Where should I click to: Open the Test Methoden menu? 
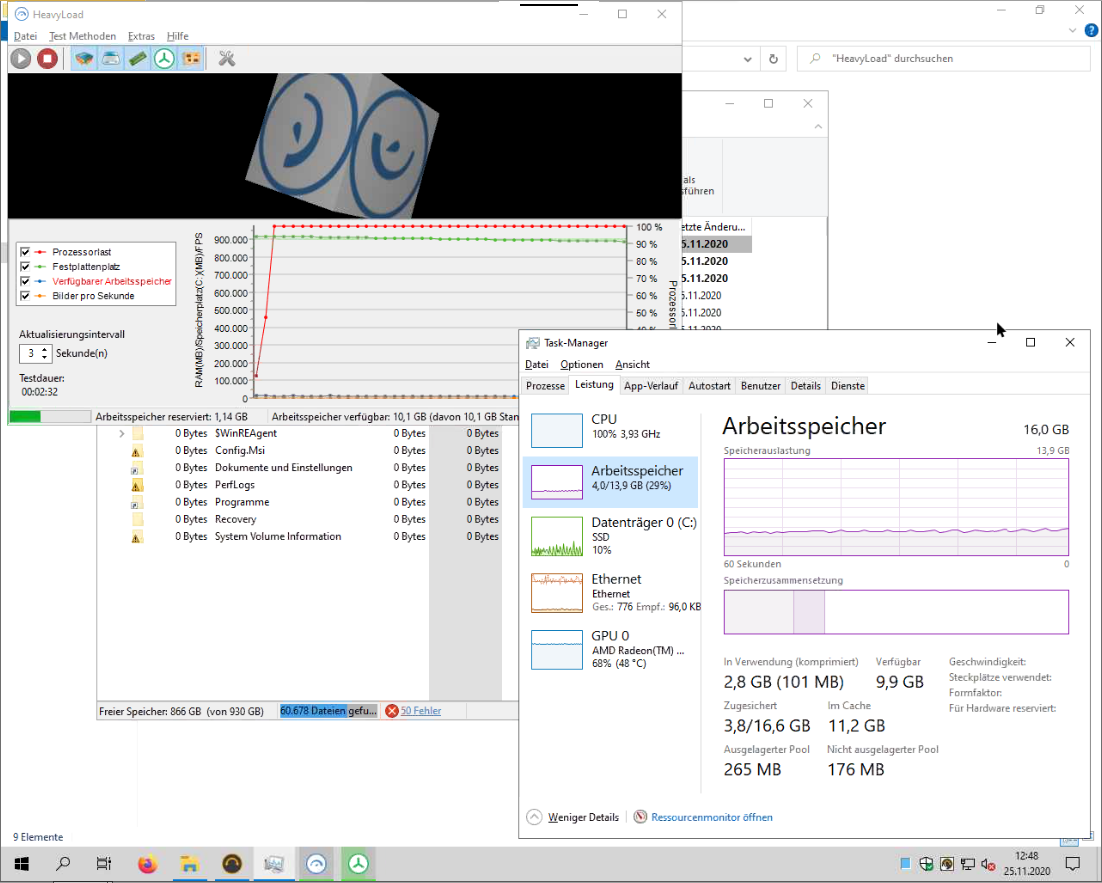click(x=82, y=36)
